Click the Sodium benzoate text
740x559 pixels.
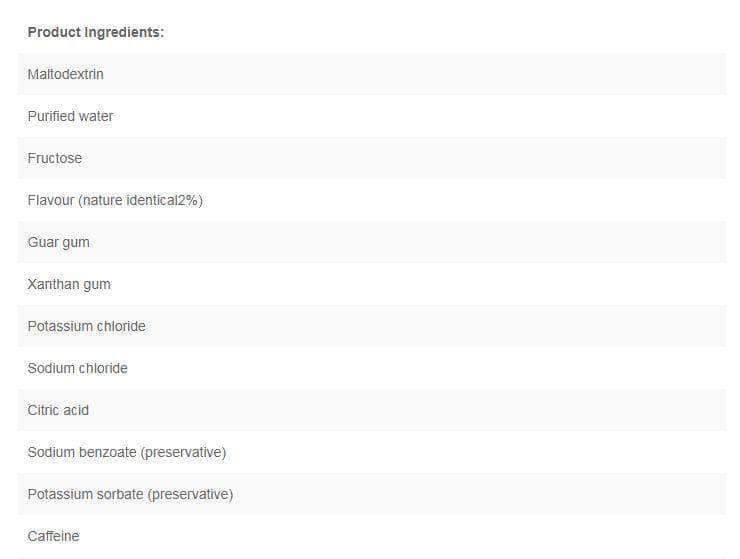pos(82,452)
